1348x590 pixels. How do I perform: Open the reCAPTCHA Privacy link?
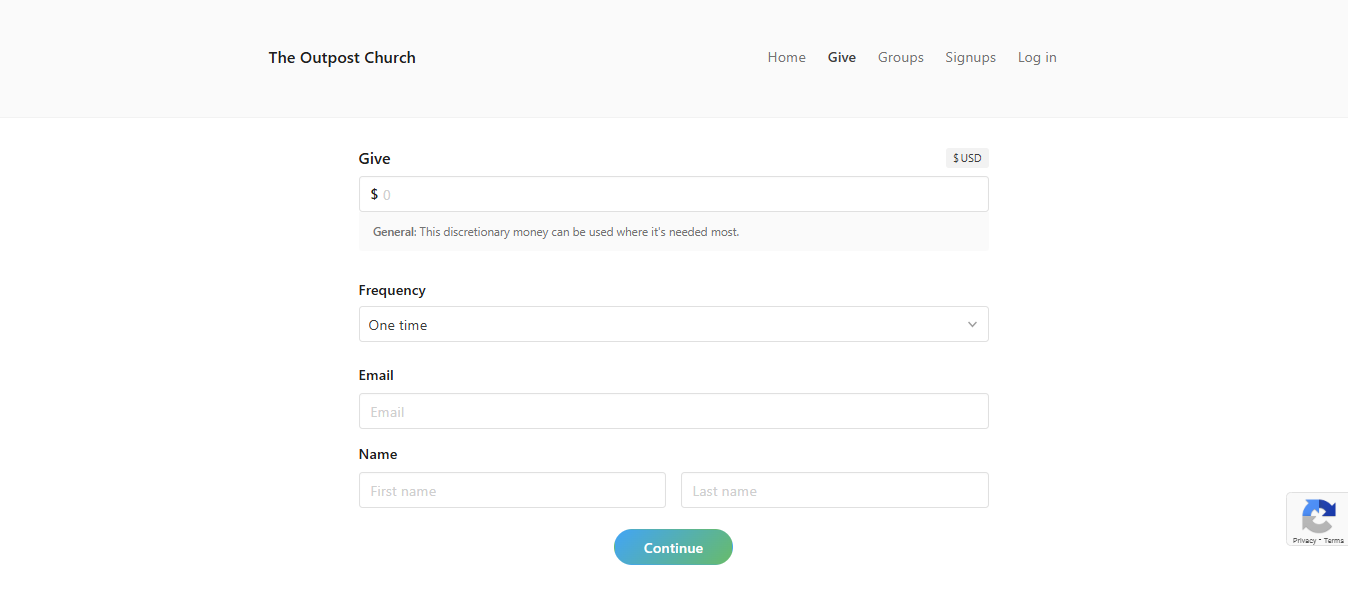click(x=1303, y=540)
